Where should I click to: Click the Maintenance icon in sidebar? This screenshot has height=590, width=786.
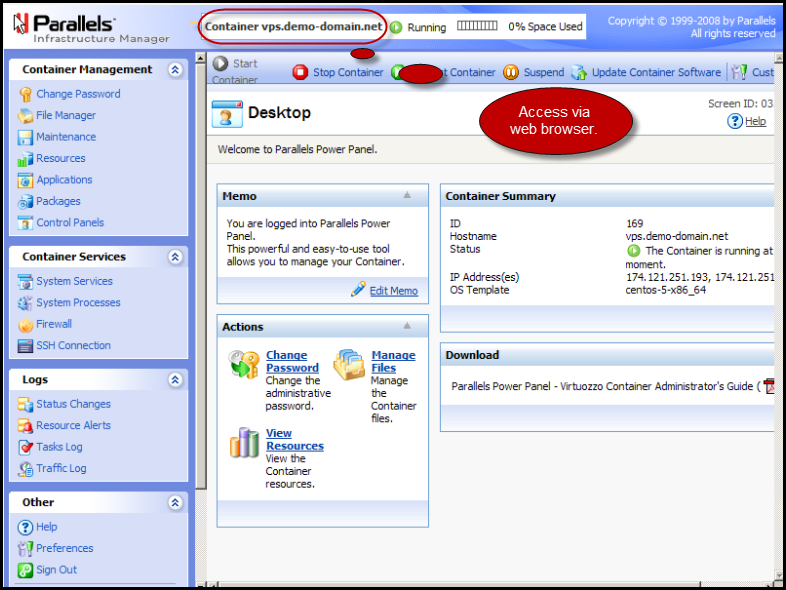(25, 137)
